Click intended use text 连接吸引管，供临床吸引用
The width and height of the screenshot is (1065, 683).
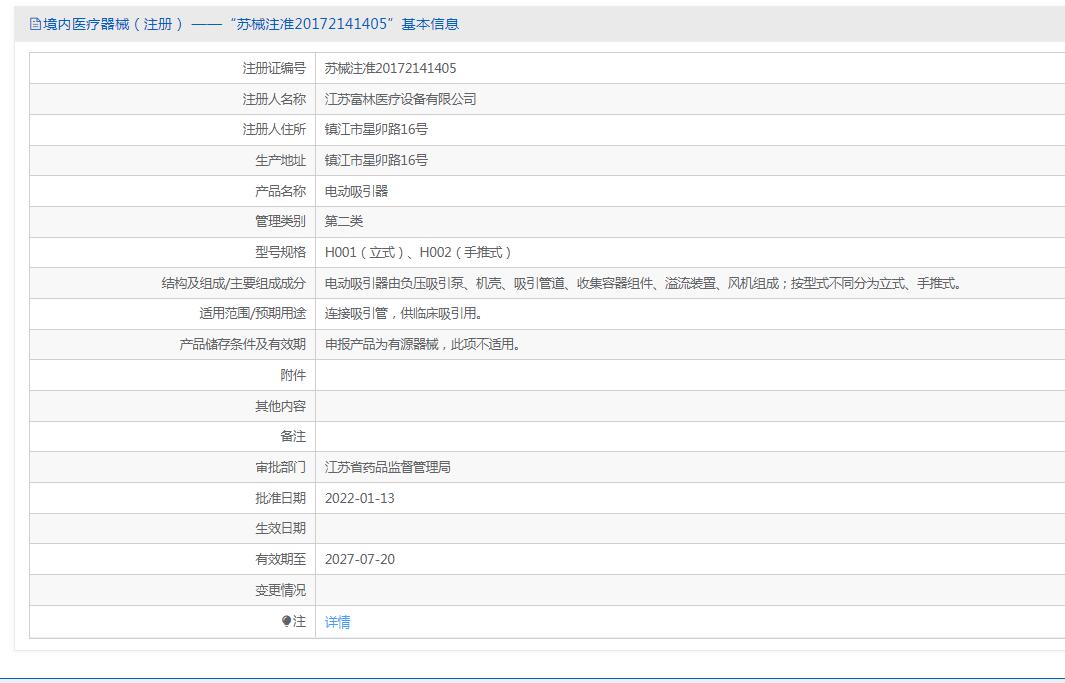click(x=403, y=314)
